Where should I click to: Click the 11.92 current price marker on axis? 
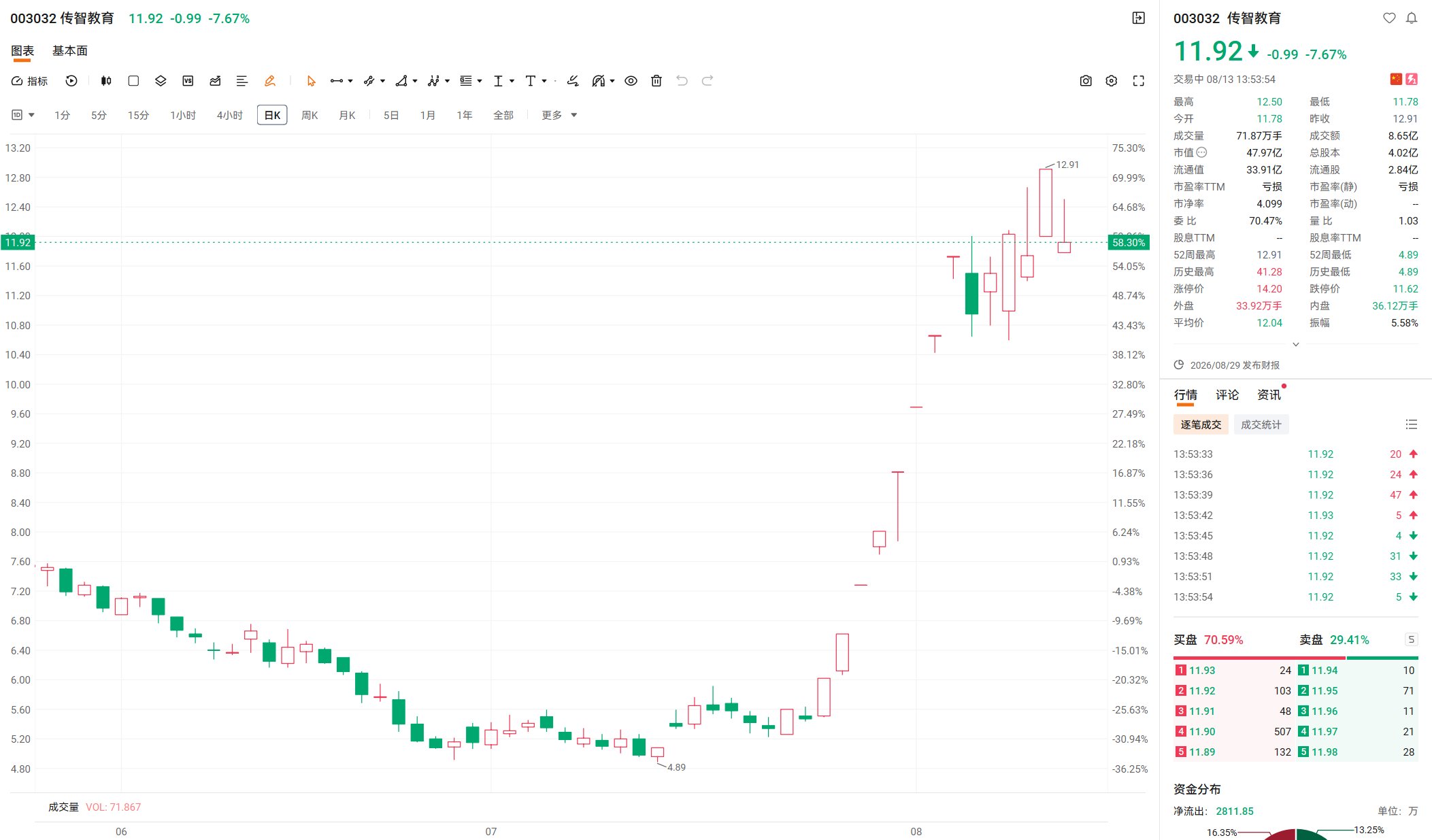click(x=18, y=242)
